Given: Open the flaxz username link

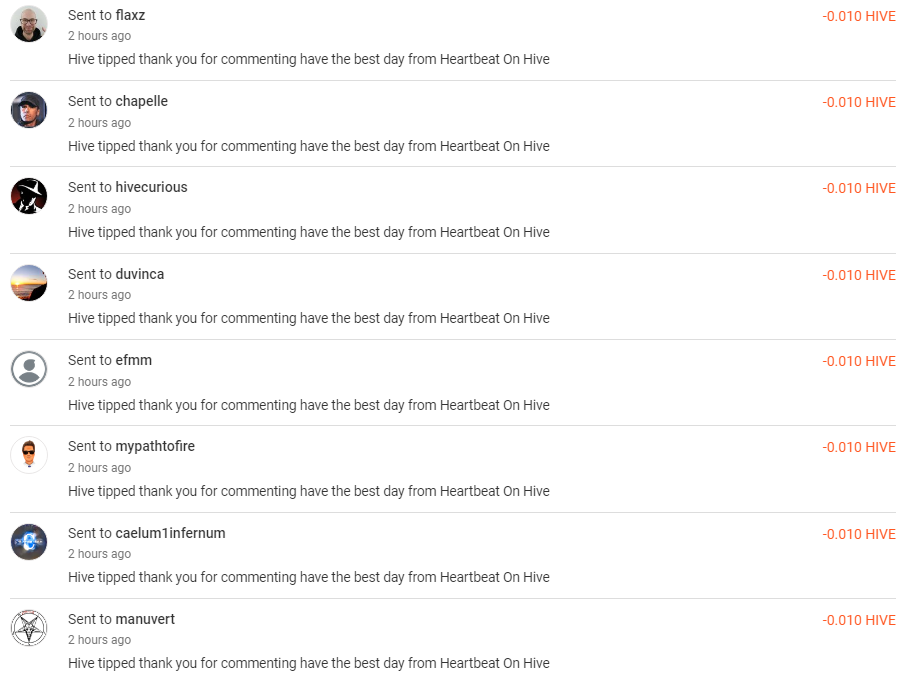Looking at the screenshot, I should click(x=130, y=15).
